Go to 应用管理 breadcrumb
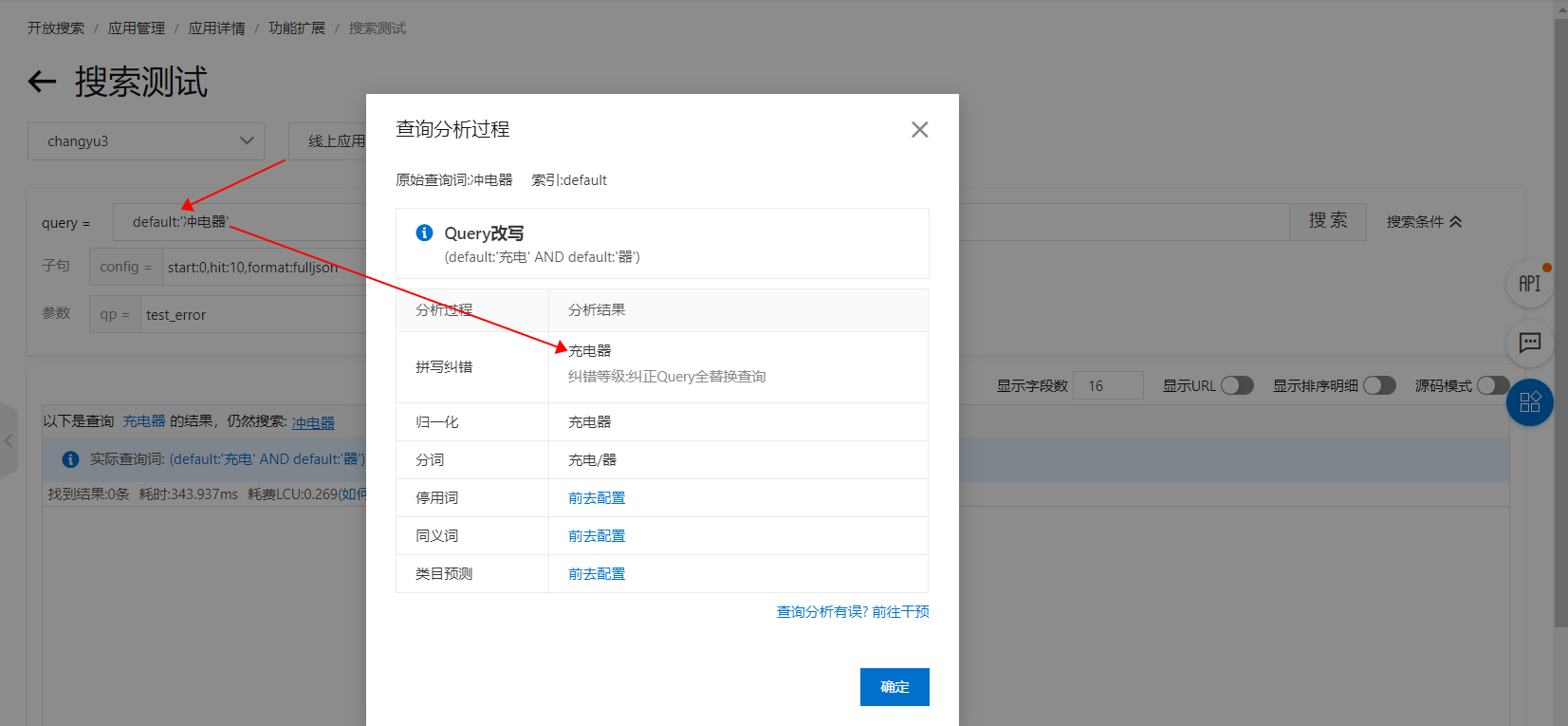The height and width of the screenshot is (726, 1568). click(137, 28)
